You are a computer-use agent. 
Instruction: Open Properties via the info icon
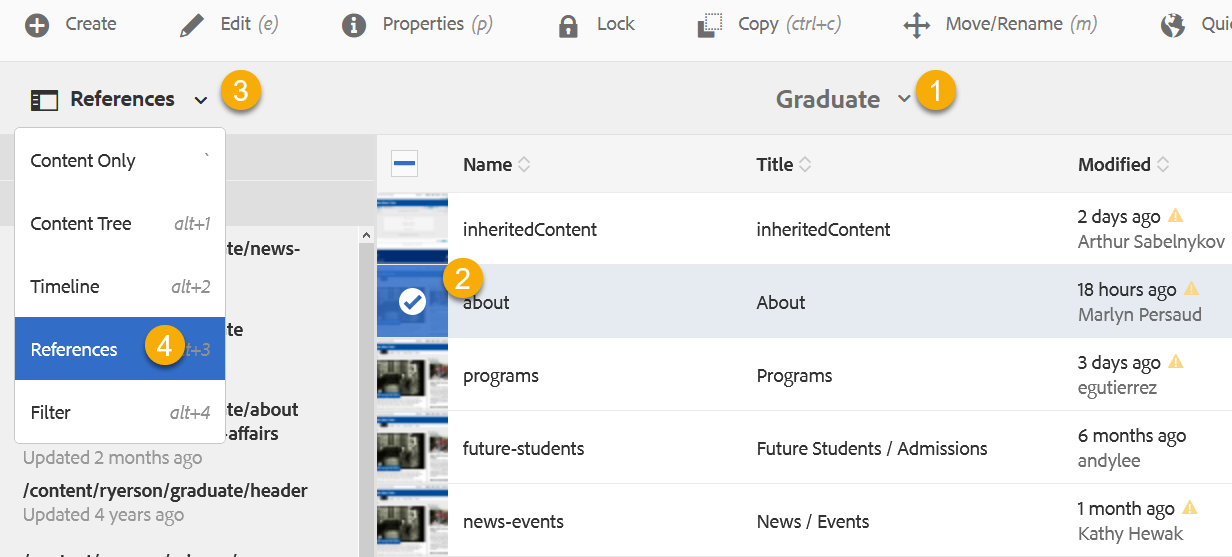(x=354, y=25)
